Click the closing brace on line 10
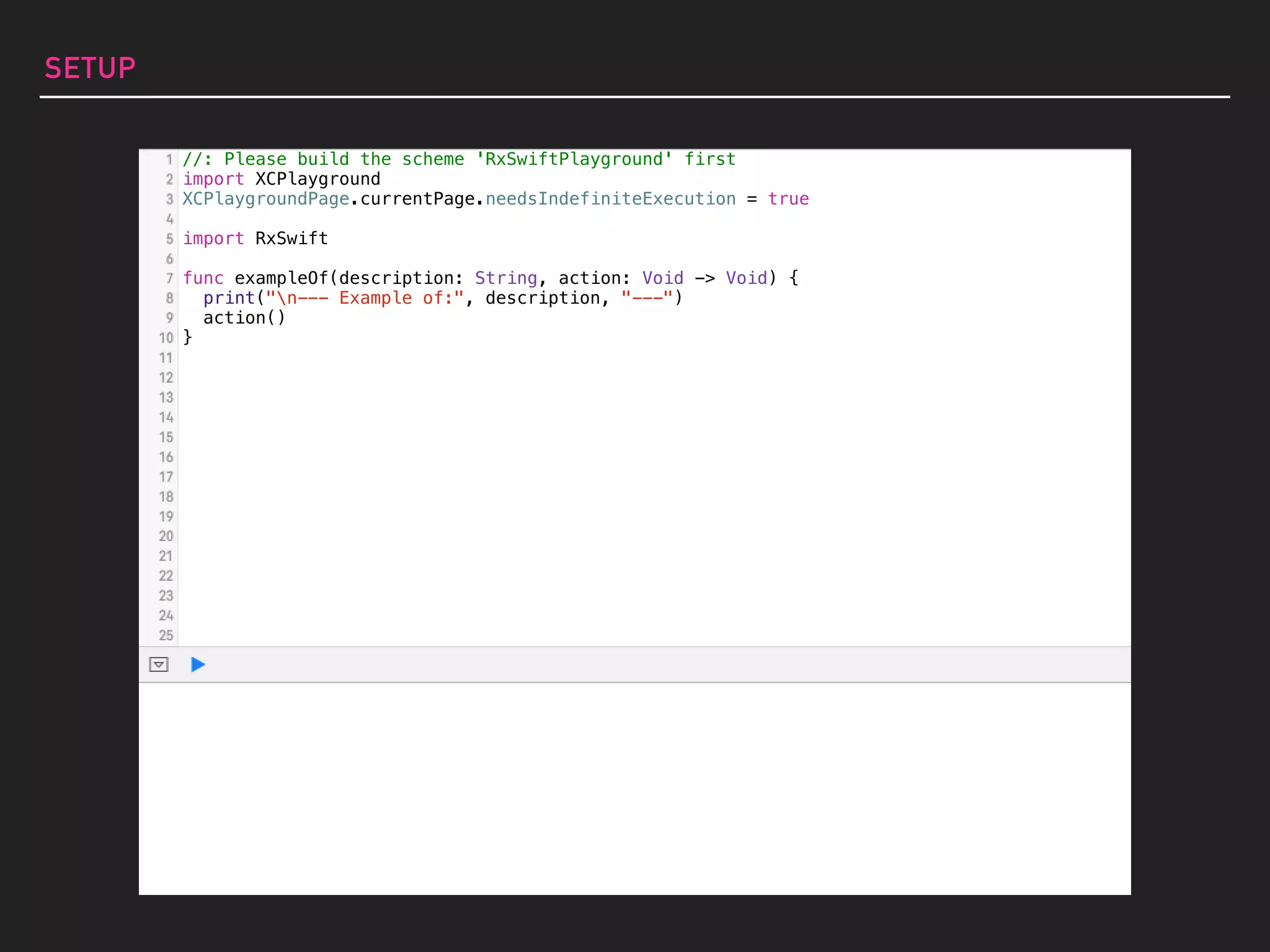This screenshot has height=952, width=1270. pos(187,337)
